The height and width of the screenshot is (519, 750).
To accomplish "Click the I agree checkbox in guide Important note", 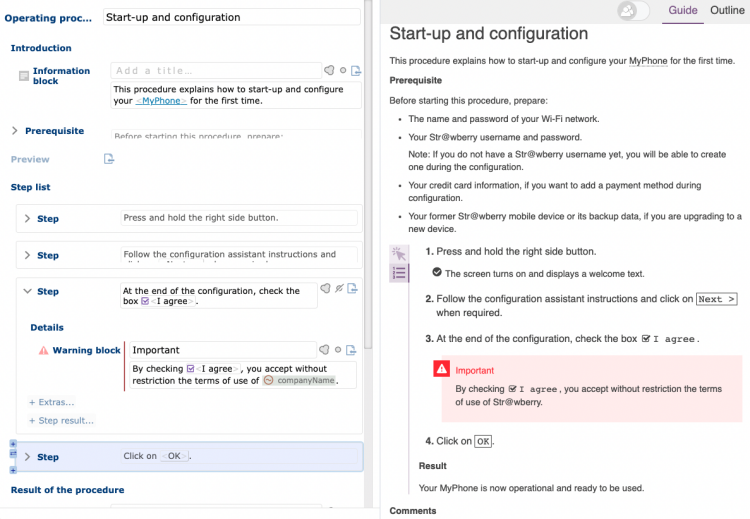I will 512,389.
